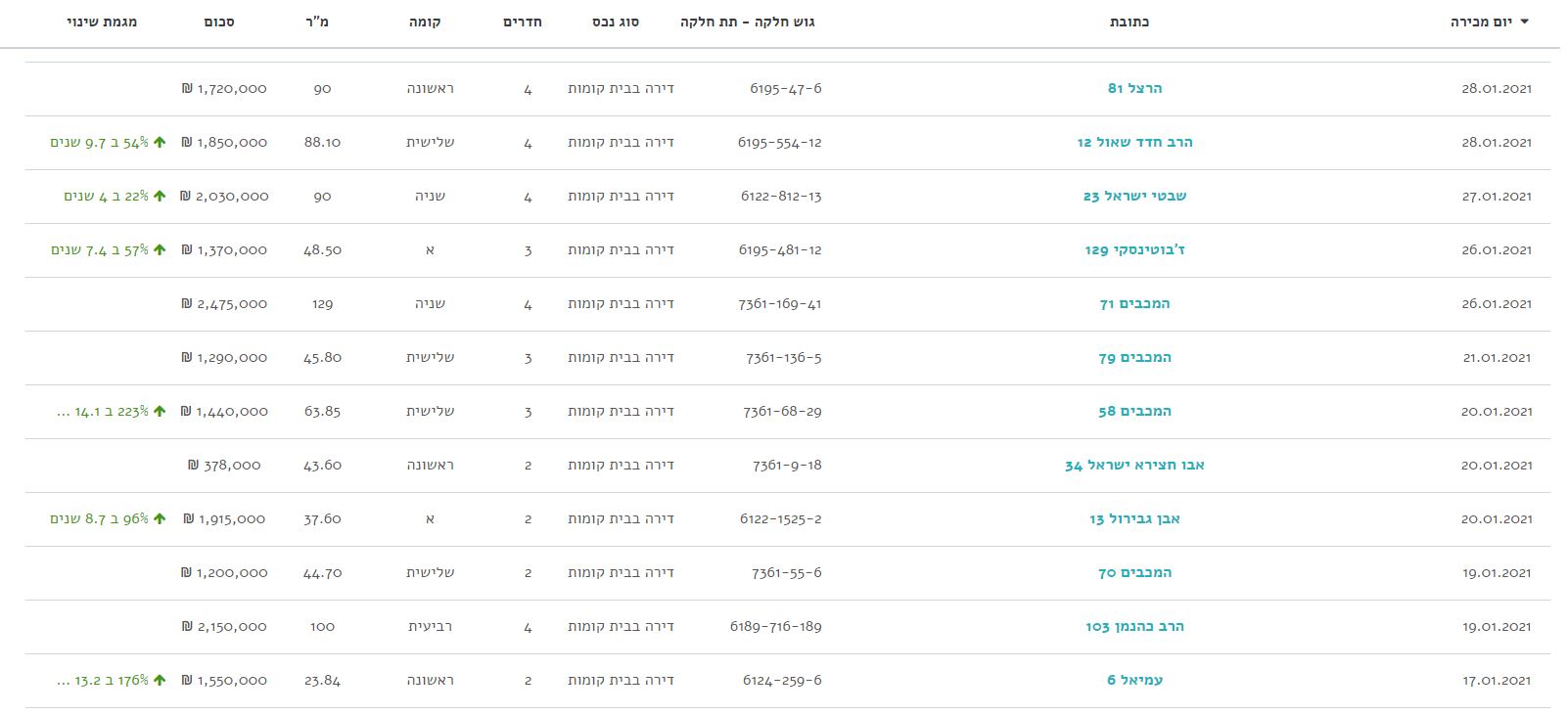This screenshot has width=1568, height=715.
Task: Click the 176% trend arrow for עמיאל 6
Action: pos(160,681)
